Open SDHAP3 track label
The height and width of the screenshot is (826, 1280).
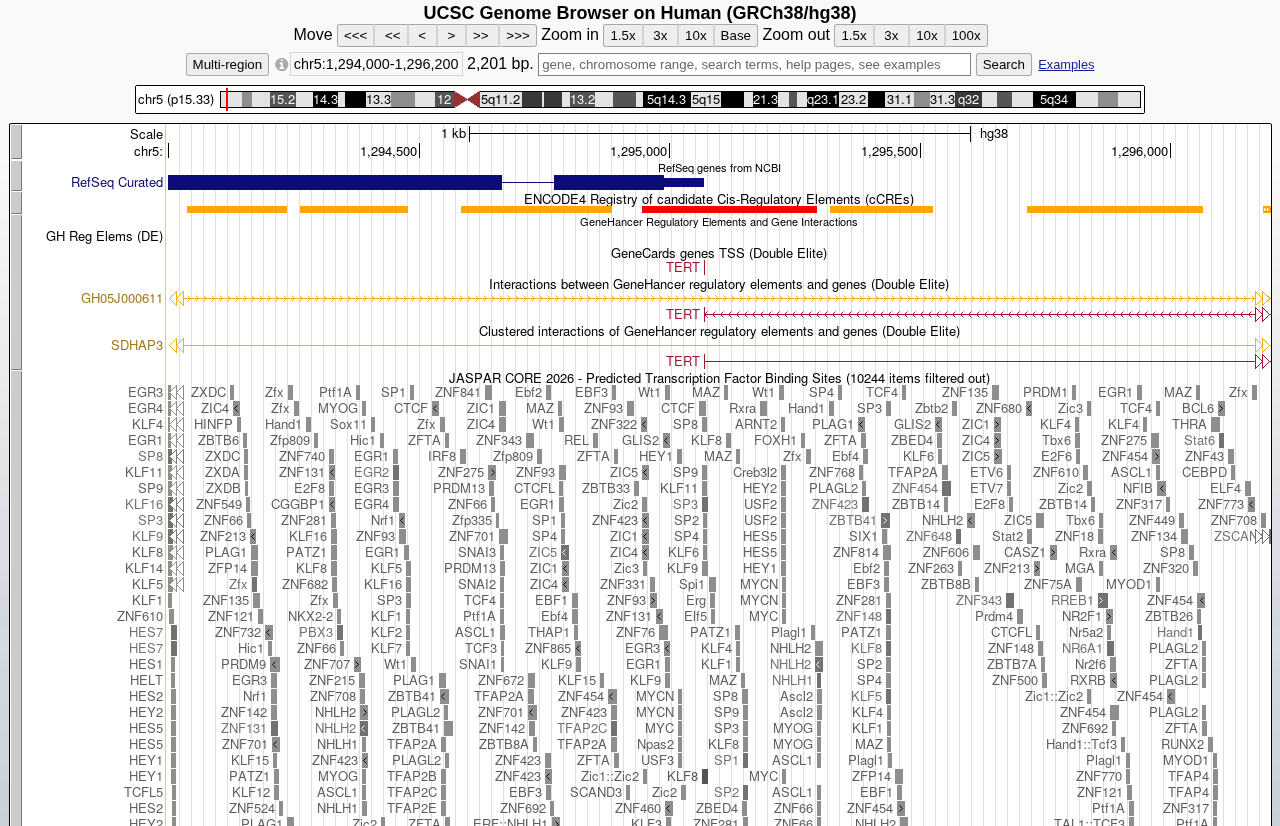(x=137, y=346)
